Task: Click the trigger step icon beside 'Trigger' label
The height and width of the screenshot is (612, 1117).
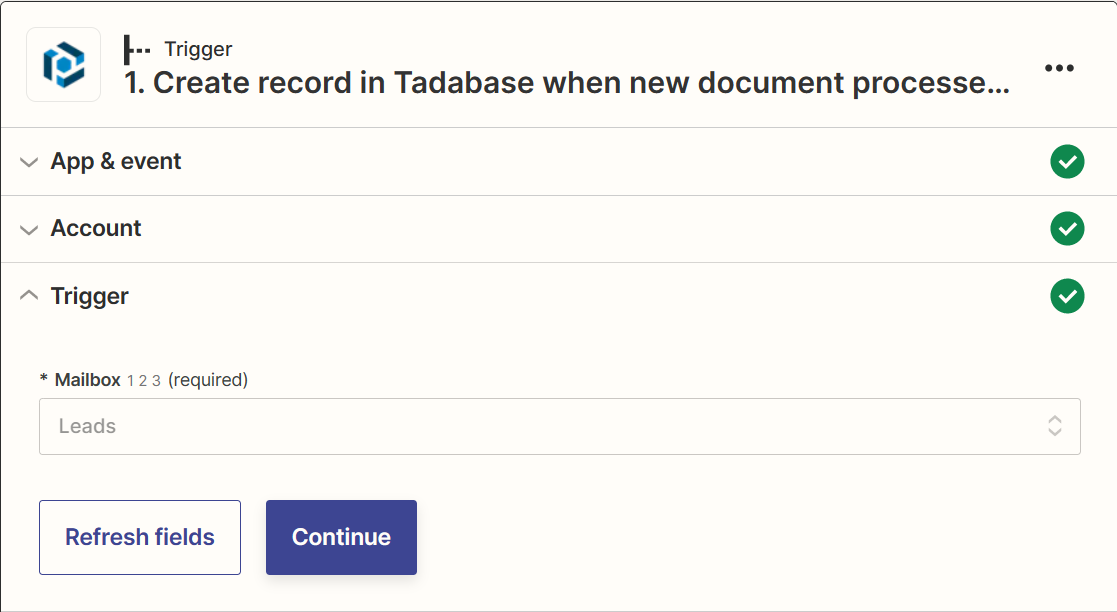Action: pos(136,48)
